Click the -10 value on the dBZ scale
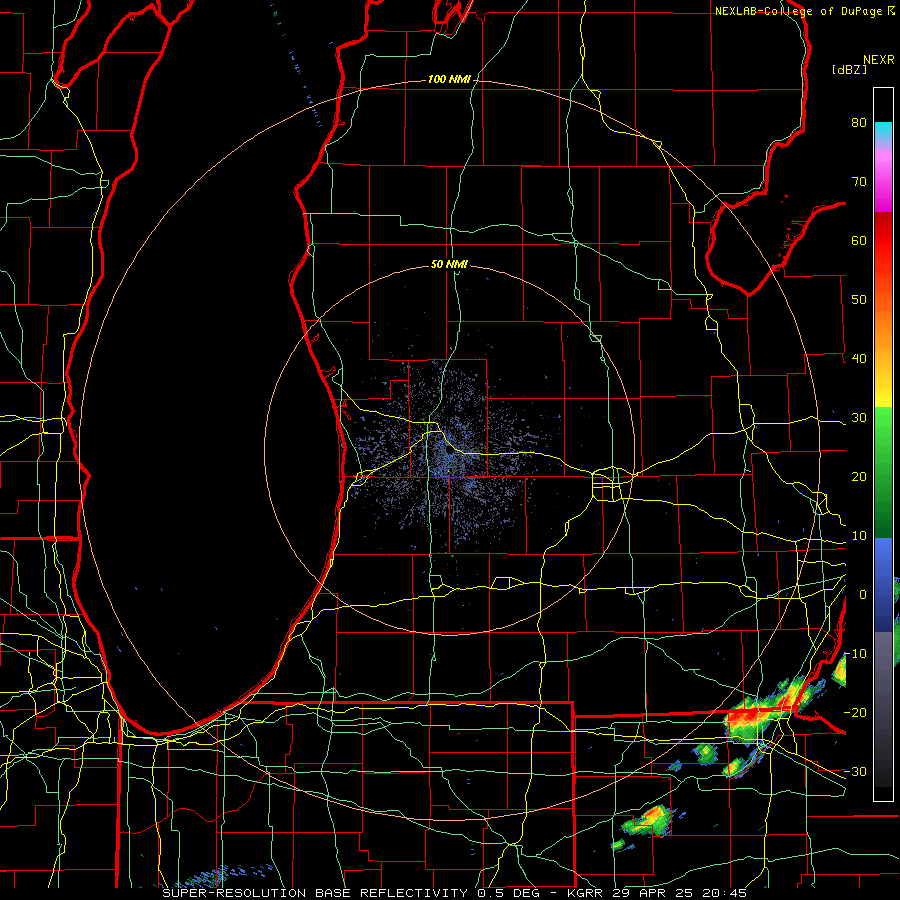The image size is (900, 900). tap(855, 654)
